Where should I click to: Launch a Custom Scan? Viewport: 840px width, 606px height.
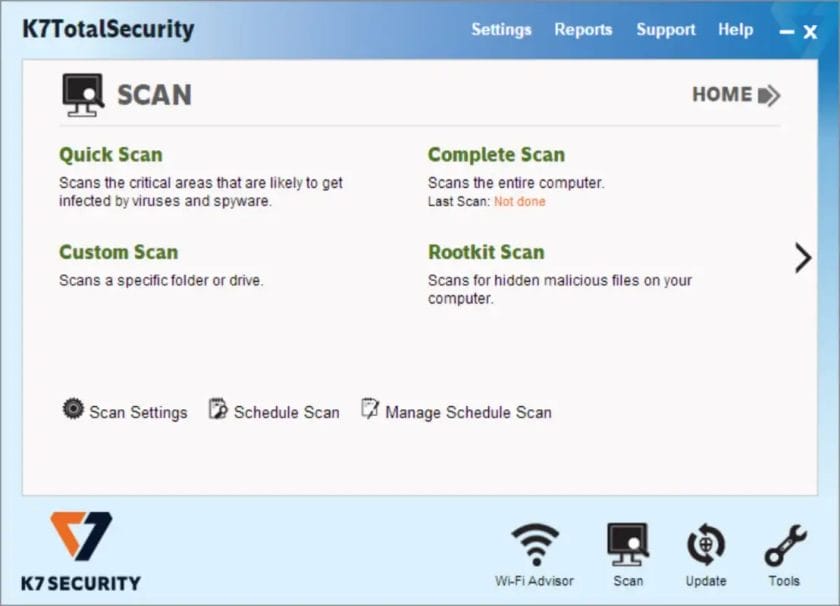pyautogui.click(x=117, y=252)
